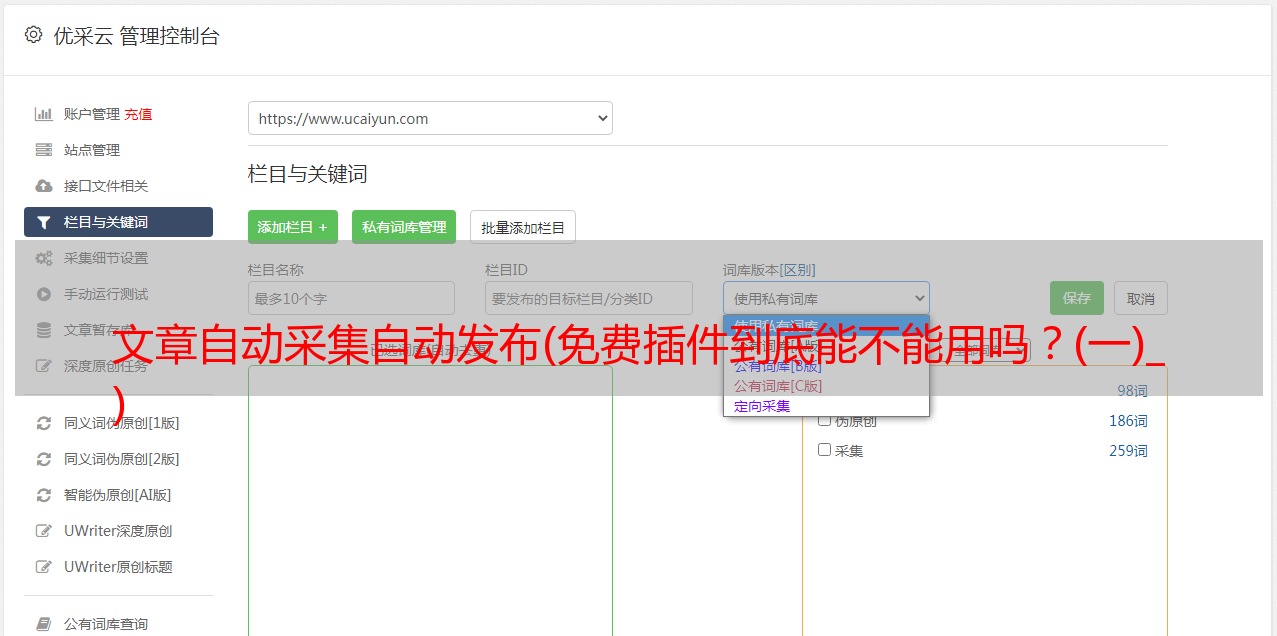Open the 词库版本 select showing 使用私有词库
The image size is (1277, 636).
coord(826,298)
